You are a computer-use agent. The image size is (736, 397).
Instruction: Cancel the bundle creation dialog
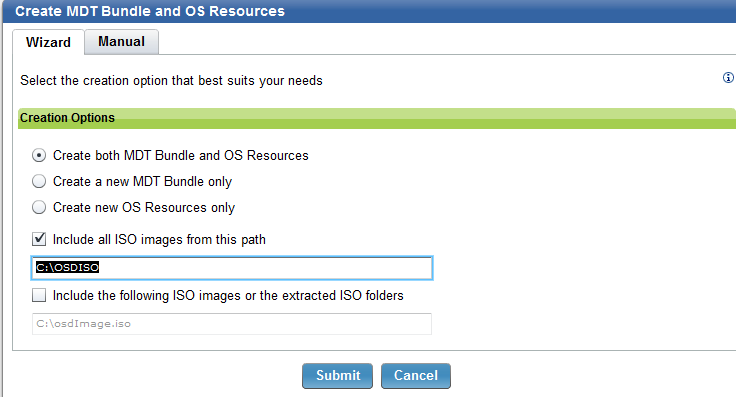click(x=416, y=375)
